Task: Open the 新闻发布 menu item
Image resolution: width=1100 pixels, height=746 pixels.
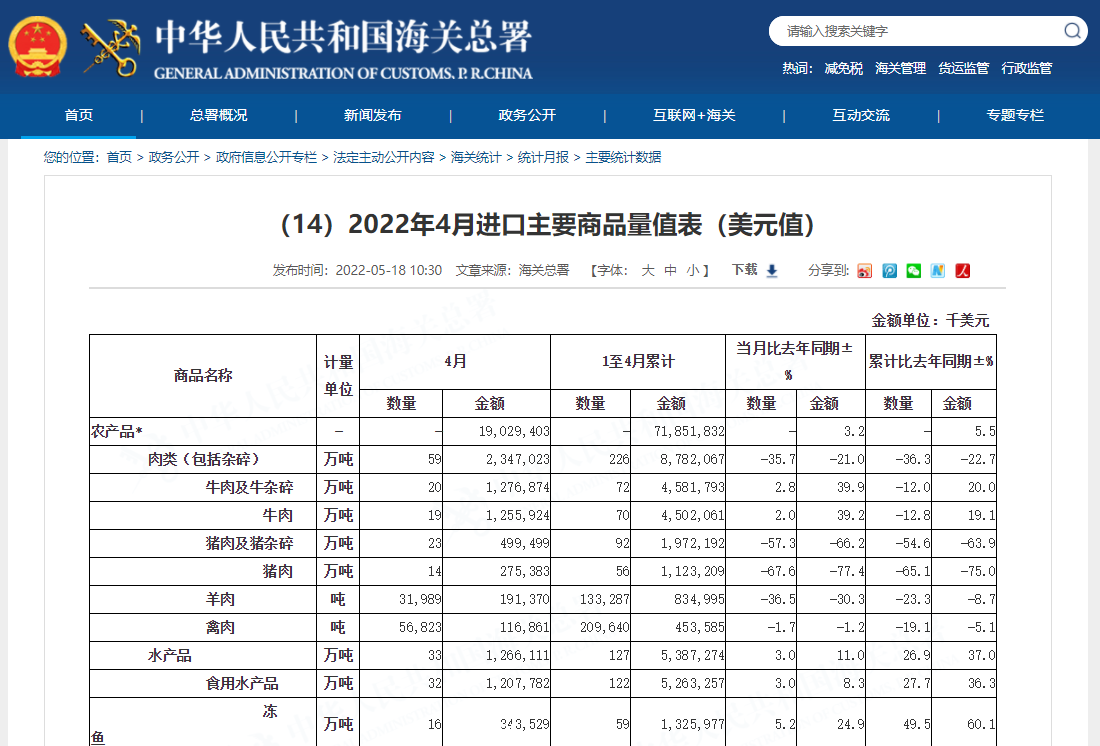Action: tap(373, 115)
